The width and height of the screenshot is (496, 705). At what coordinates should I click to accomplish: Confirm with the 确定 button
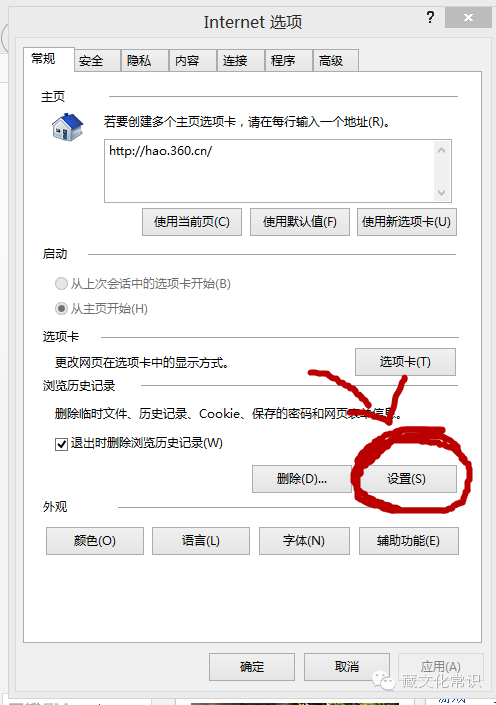[x=252, y=667]
